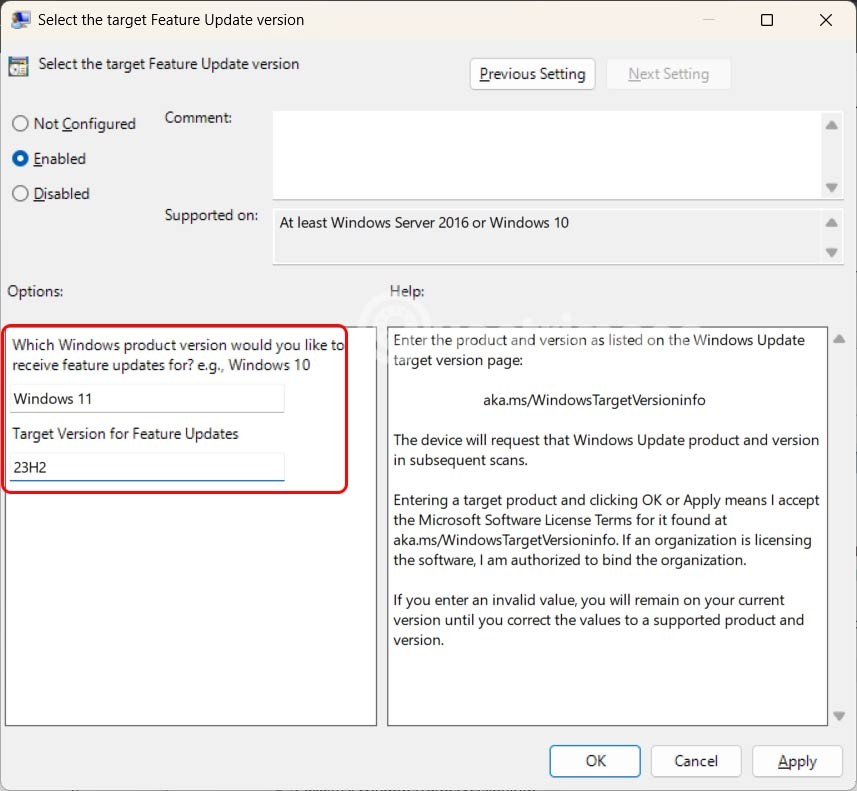Click Comment box scroll down arrow
Image resolution: width=857 pixels, height=791 pixels.
pos(831,188)
